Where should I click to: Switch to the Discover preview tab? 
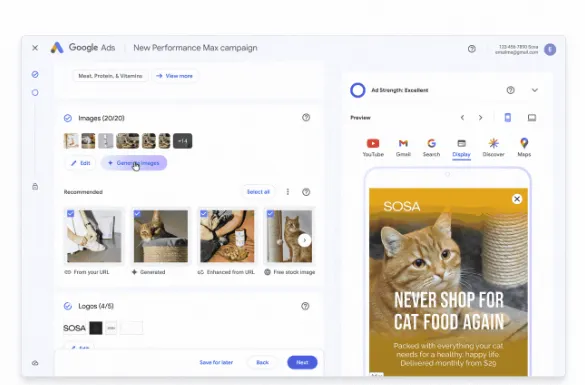[x=493, y=148]
